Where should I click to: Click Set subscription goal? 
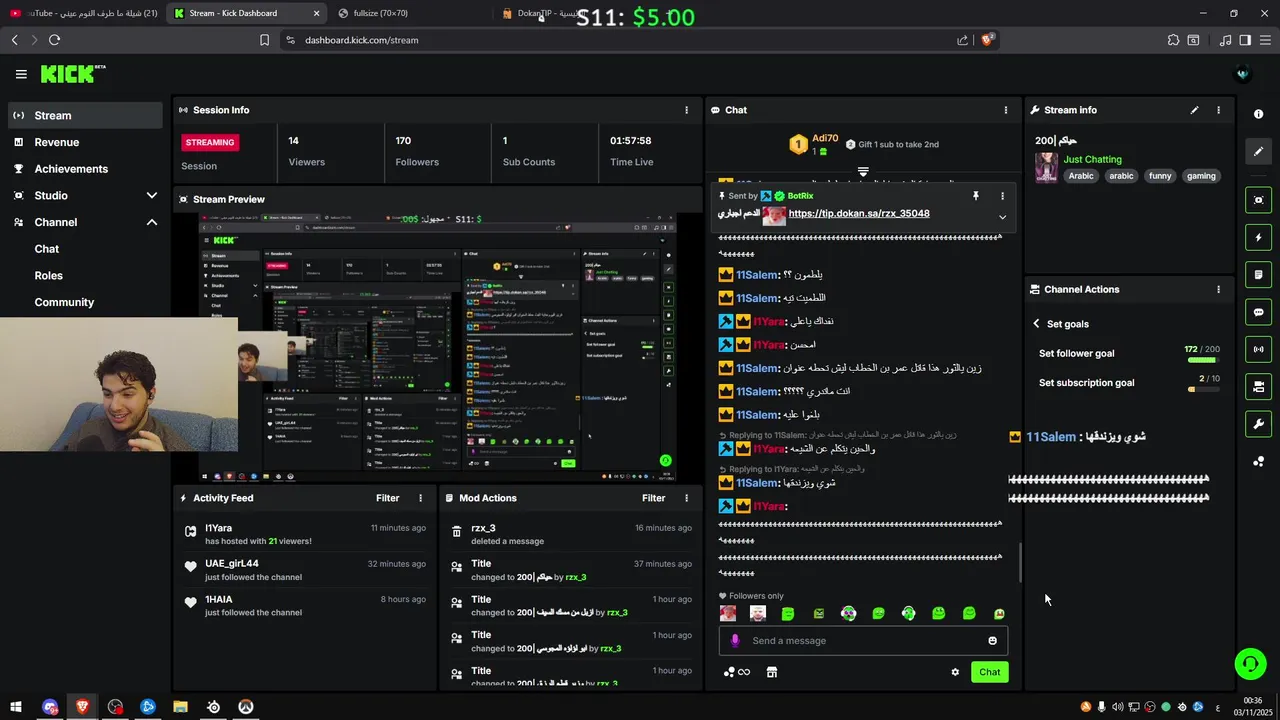click(x=1086, y=382)
